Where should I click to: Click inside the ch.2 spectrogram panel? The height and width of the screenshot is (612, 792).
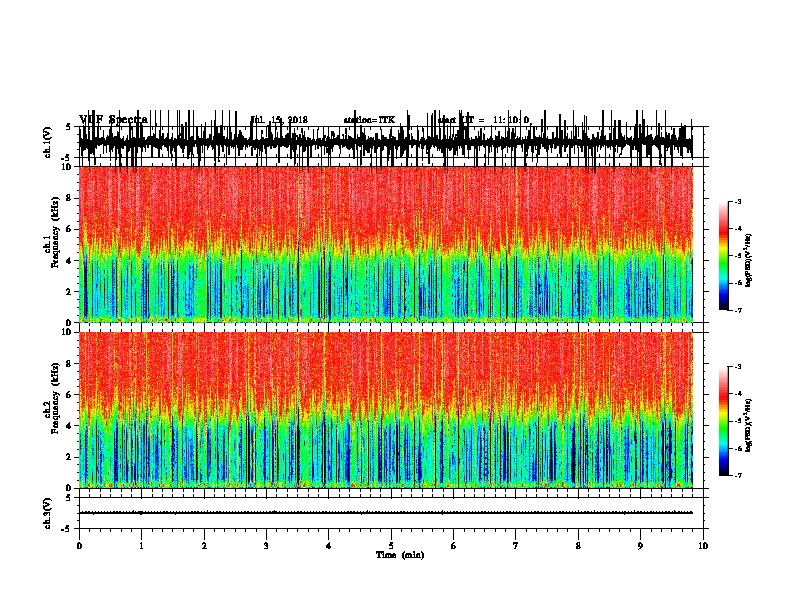tap(385, 410)
